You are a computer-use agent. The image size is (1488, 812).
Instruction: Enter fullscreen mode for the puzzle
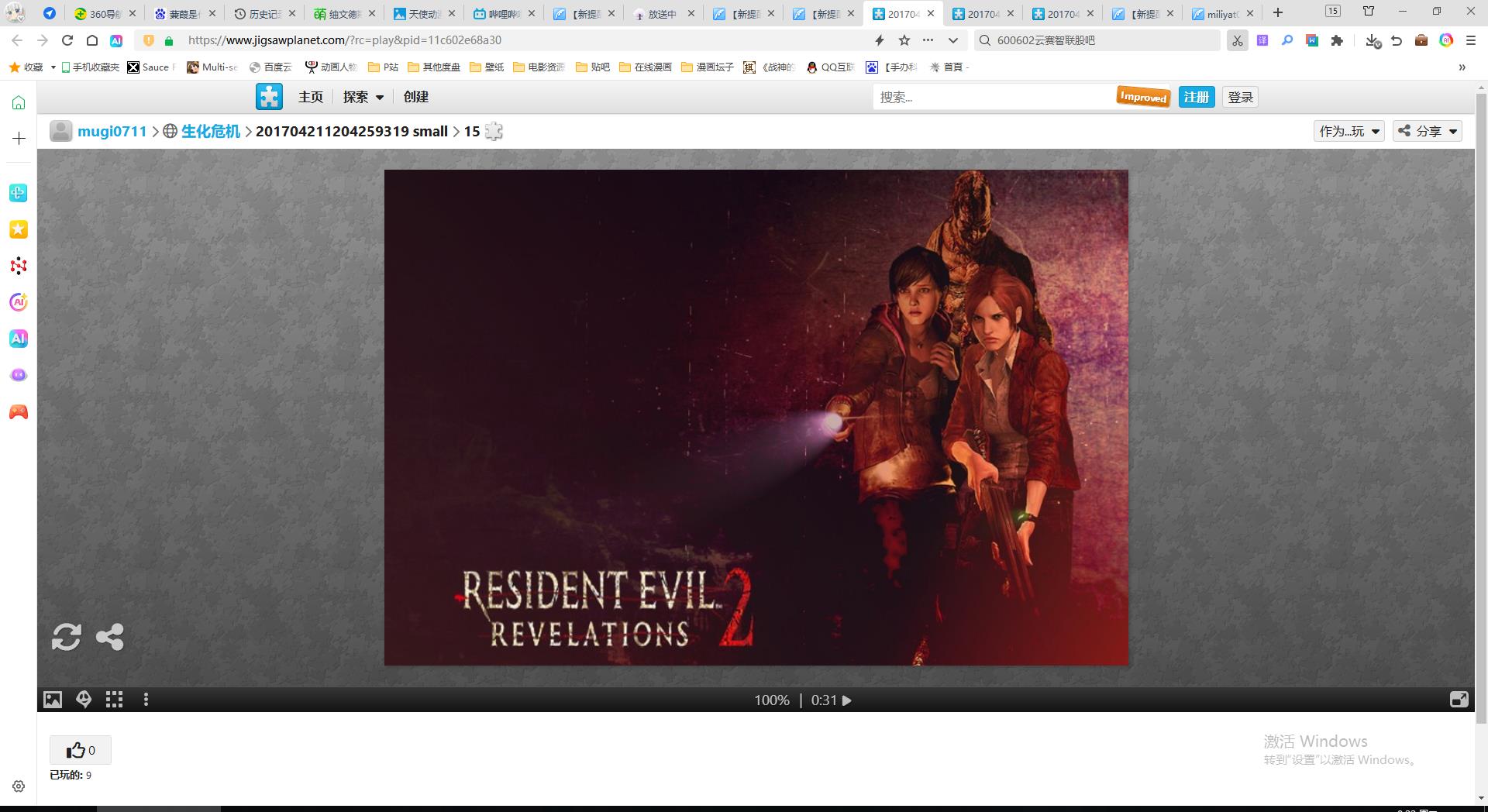(x=1459, y=700)
